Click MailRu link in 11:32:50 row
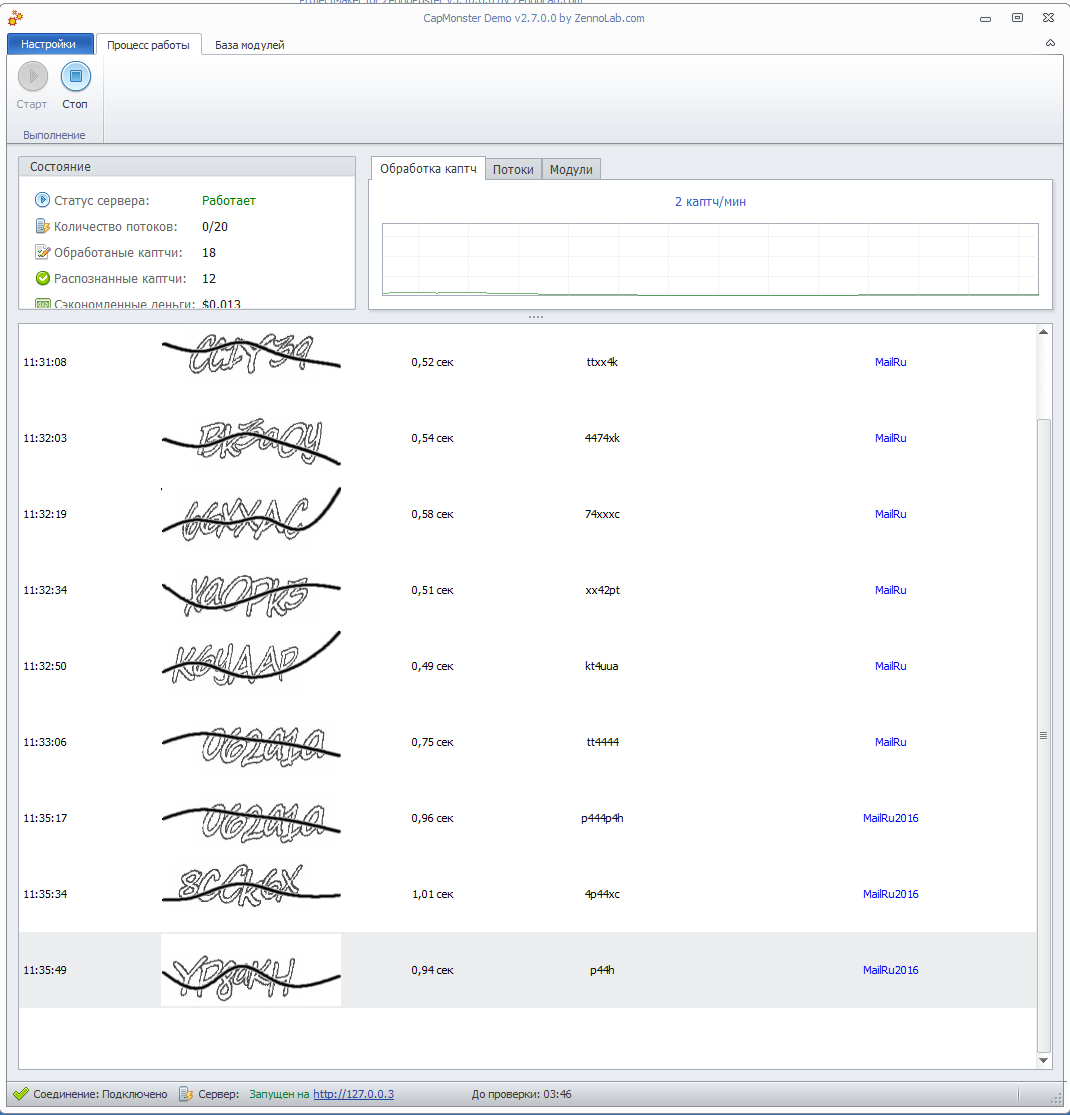Viewport: 1070px width, 1115px height. (890, 666)
